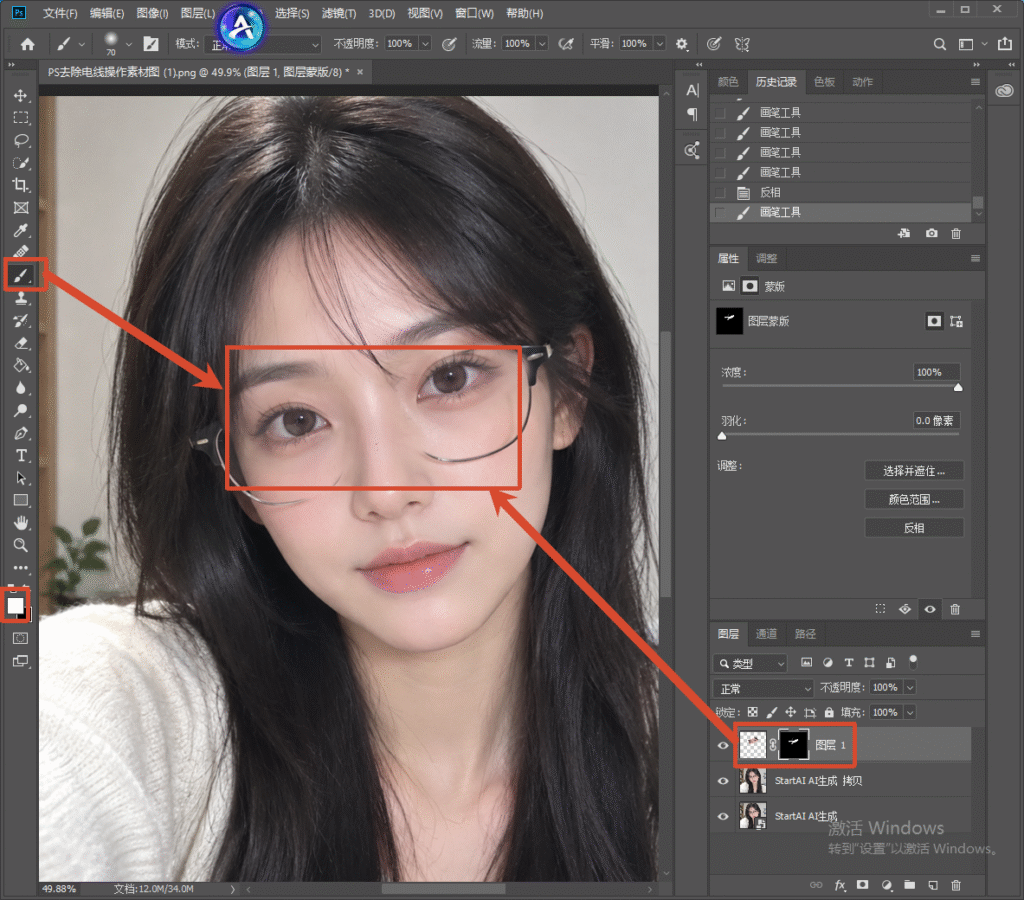Click the 颜色范围 button

pos(914,500)
